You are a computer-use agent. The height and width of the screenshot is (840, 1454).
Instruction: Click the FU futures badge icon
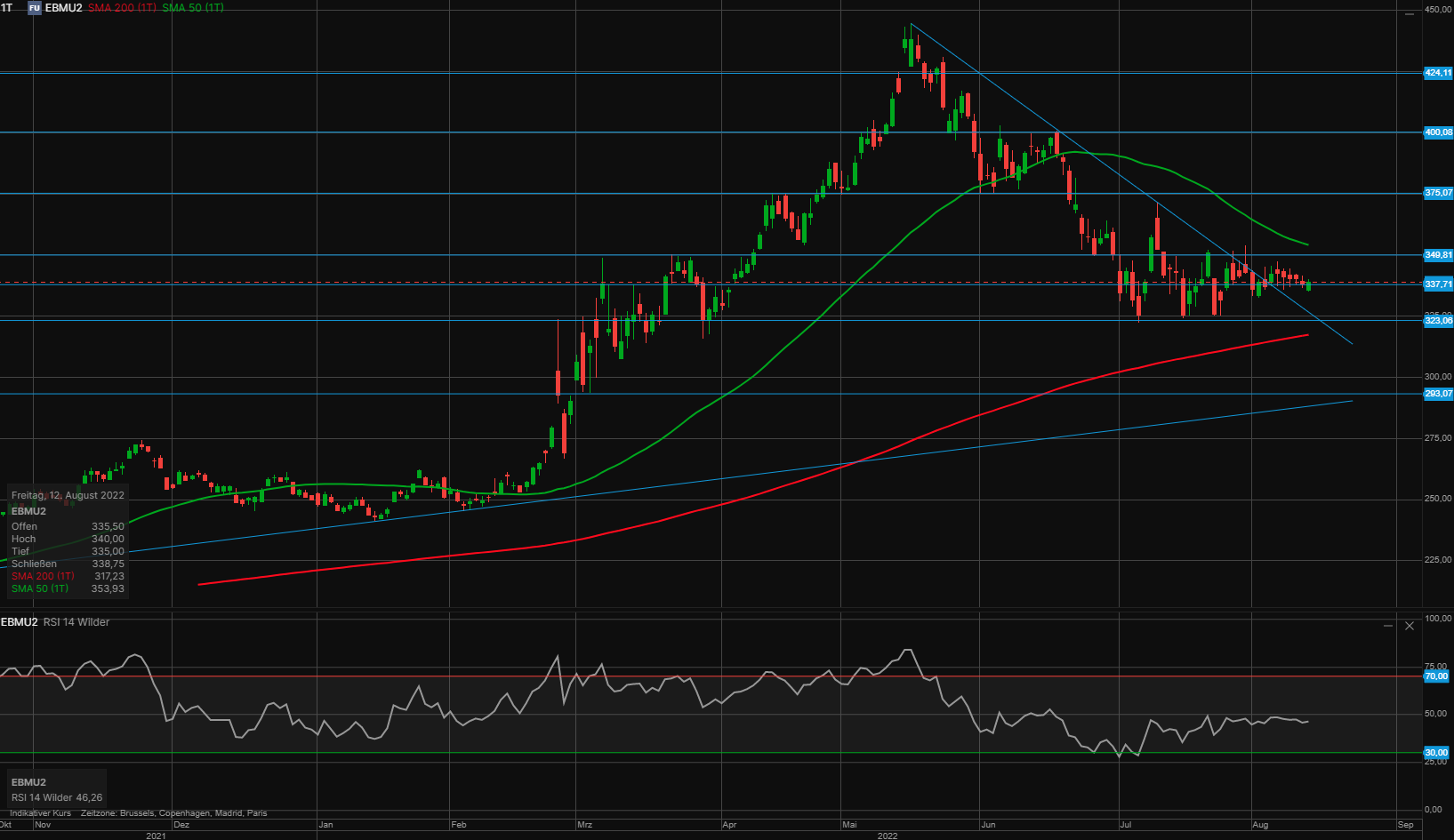(35, 8)
